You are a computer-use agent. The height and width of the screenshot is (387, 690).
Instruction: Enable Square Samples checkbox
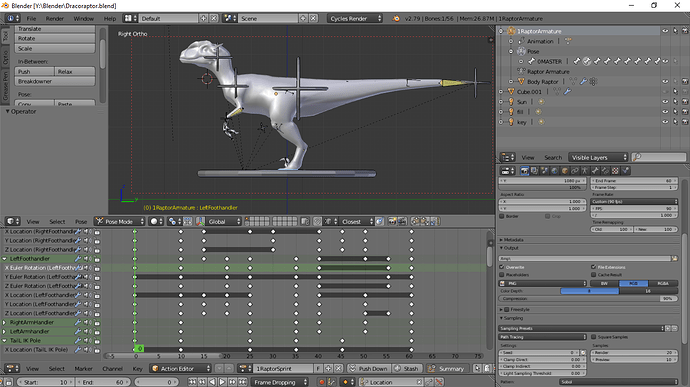594,337
